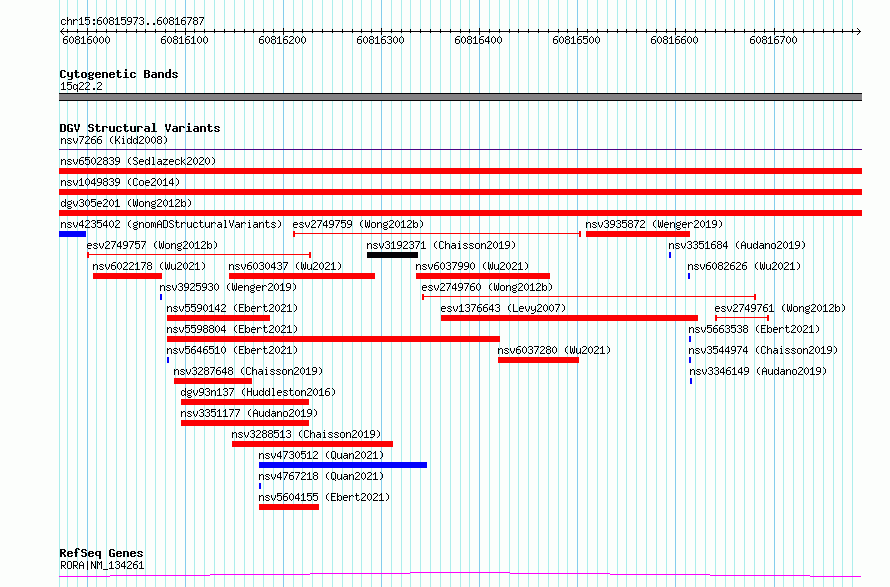Open nsv4235402 (gnomADStructuralVariants) entry
Image resolution: width=890 pixels, height=587 pixels.
tap(171, 224)
